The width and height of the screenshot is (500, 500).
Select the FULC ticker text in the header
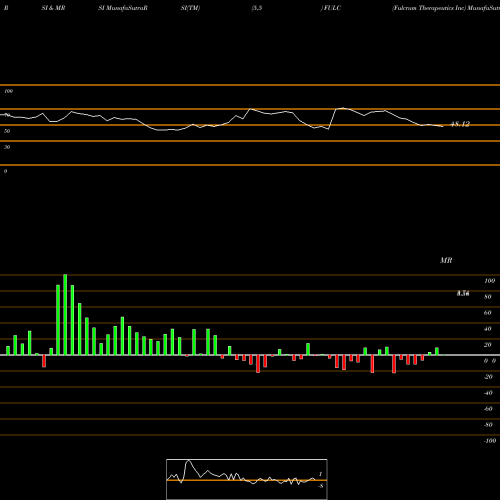pyautogui.click(x=332, y=8)
